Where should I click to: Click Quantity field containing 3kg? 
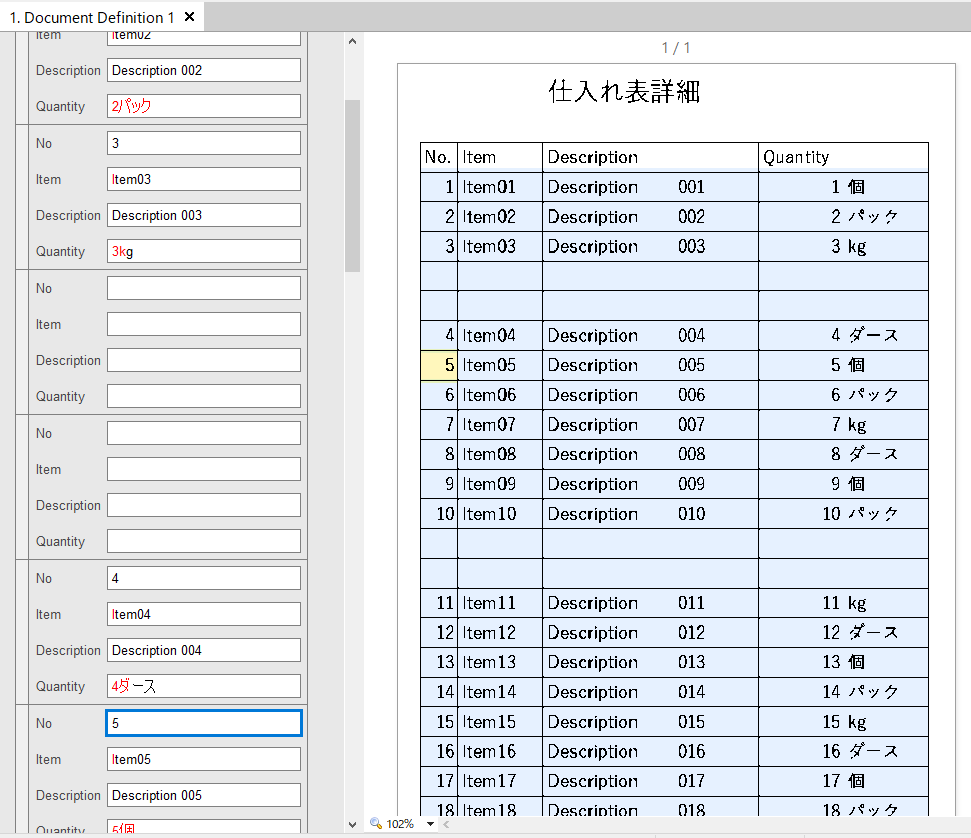coord(204,251)
